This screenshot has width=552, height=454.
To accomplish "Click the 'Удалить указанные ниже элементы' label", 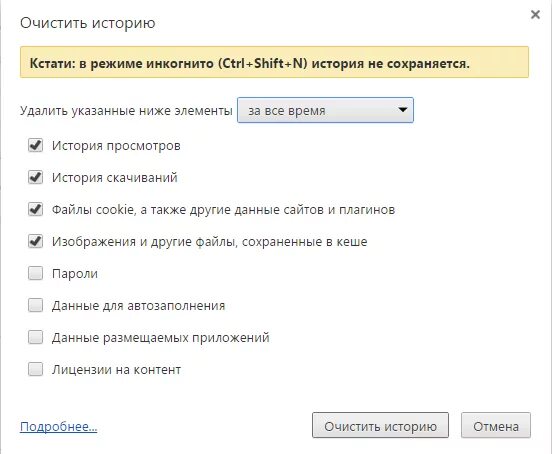I will click(126, 111).
